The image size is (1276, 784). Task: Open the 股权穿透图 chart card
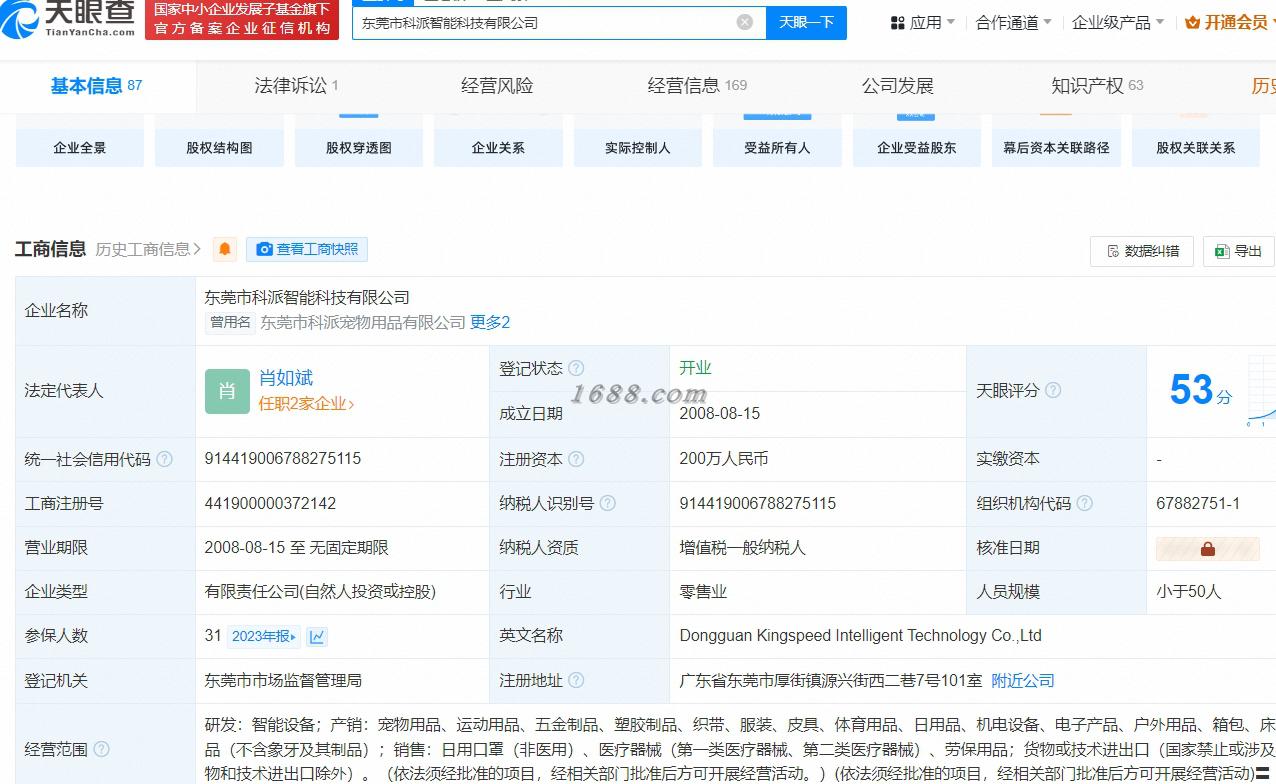[x=359, y=142]
